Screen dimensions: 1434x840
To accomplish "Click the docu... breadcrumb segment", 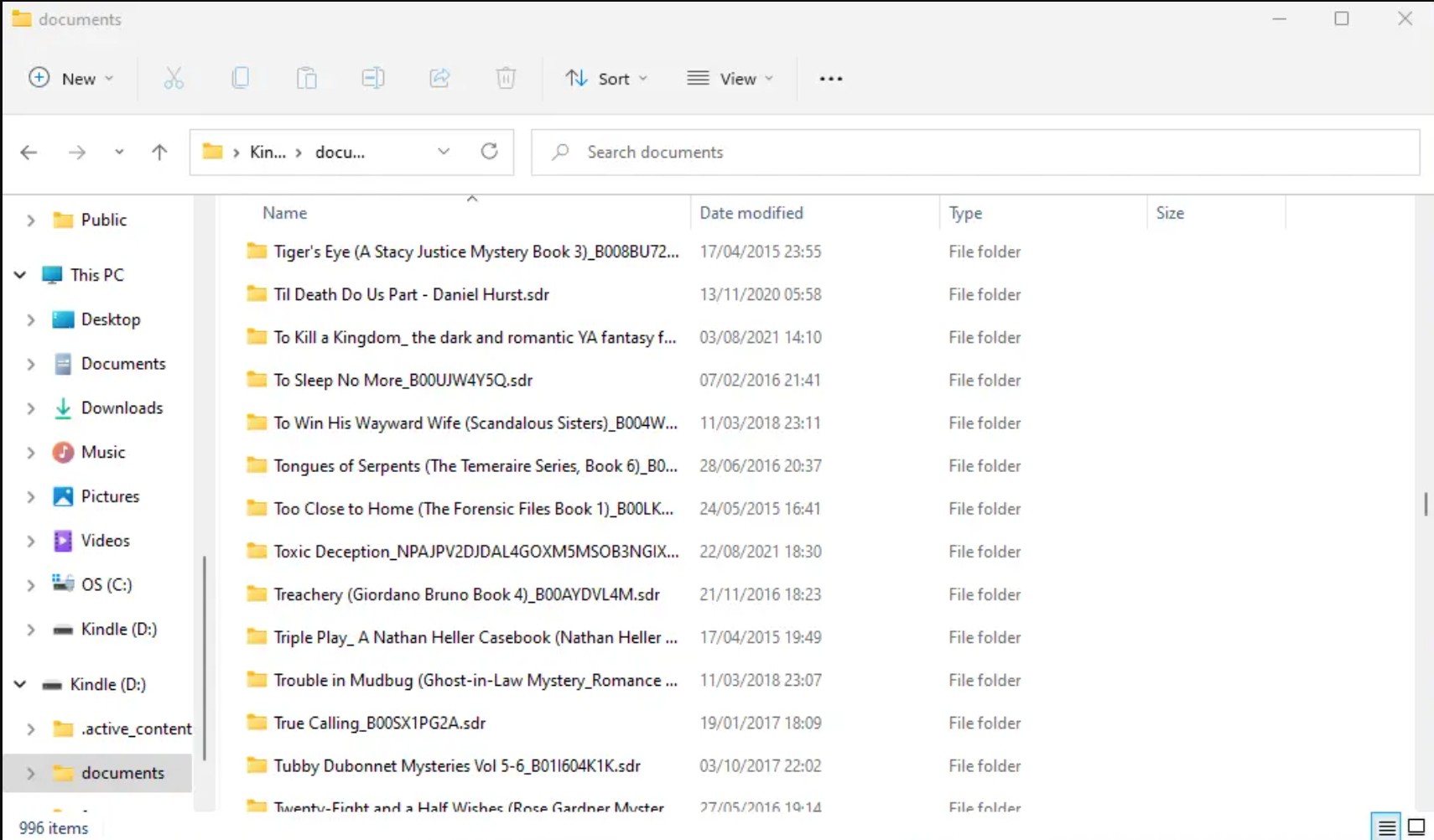I will point(340,152).
